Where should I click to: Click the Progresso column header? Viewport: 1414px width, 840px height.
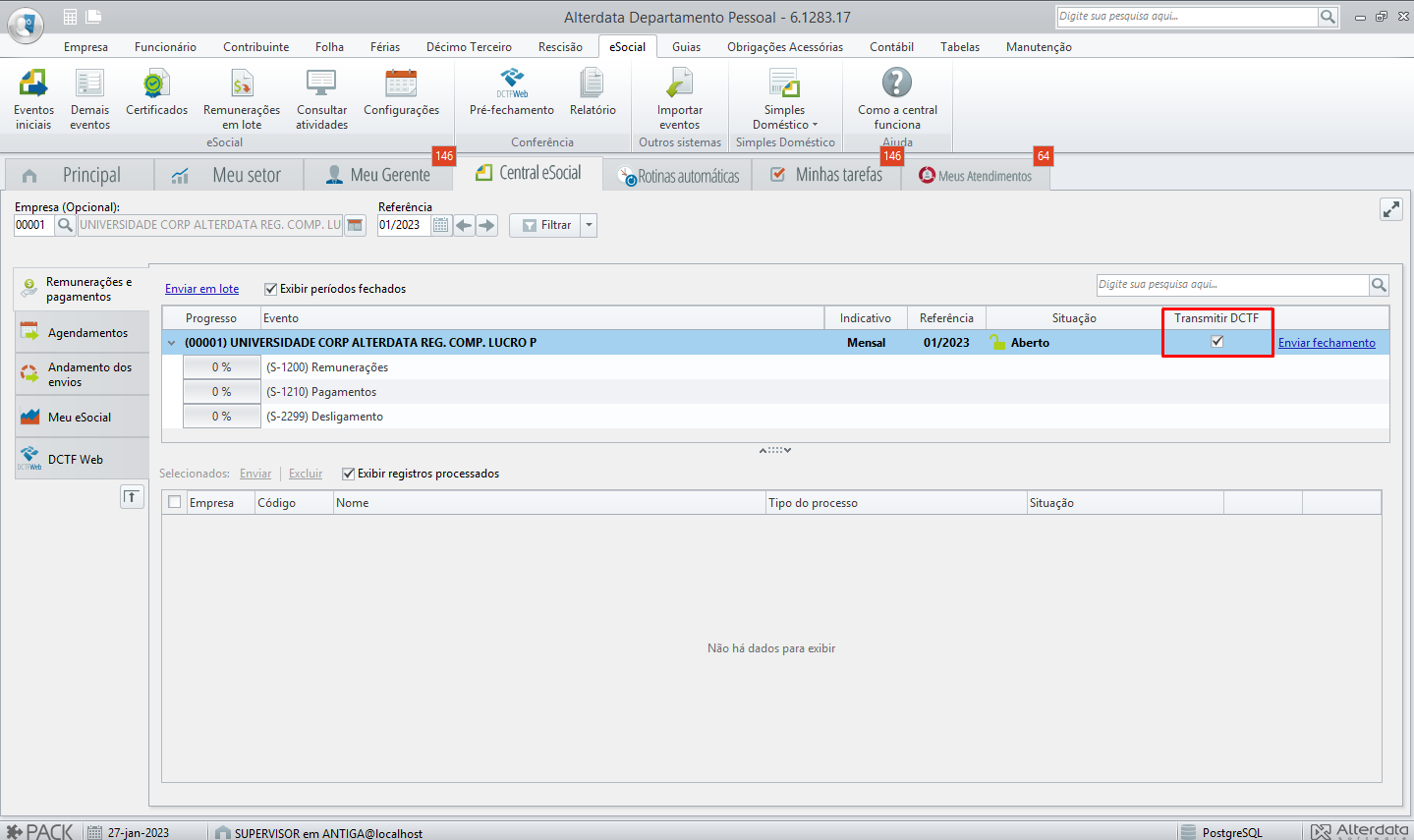[211, 318]
